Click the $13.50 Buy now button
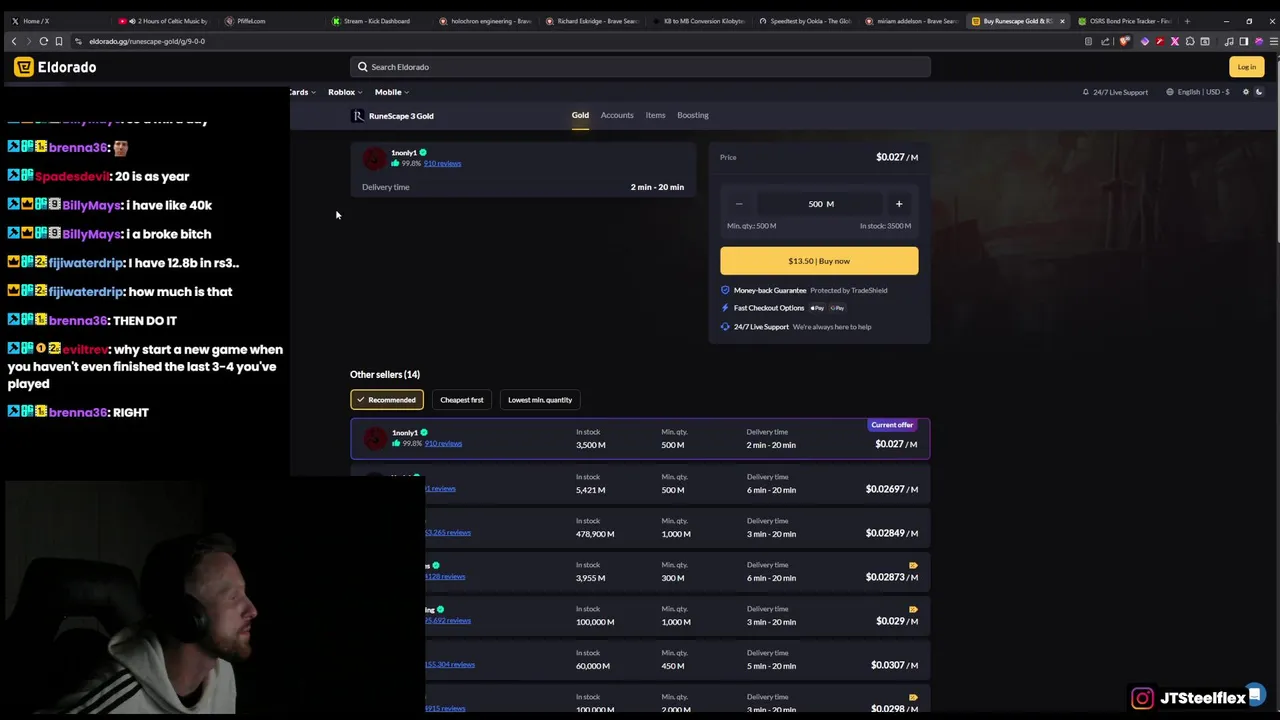 pyautogui.click(x=819, y=261)
